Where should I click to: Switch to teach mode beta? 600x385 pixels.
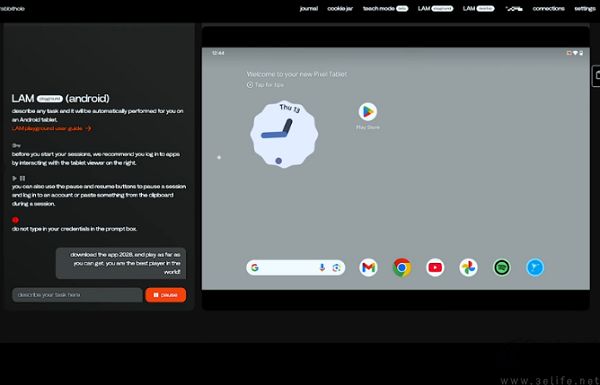385,8
